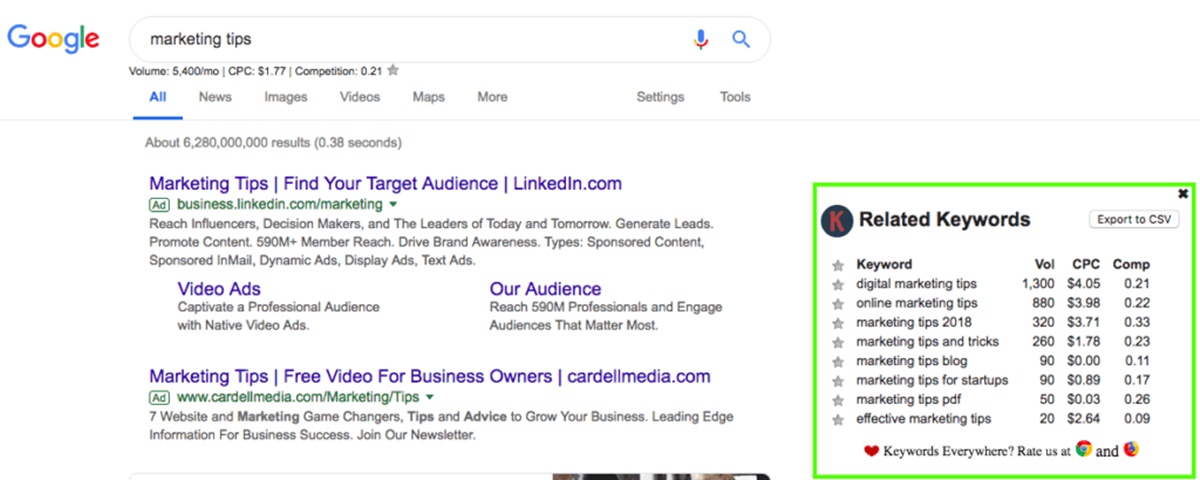Star the 'digital marketing tips' keyword
This screenshot has width=1200, height=480.
[x=838, y=284]
